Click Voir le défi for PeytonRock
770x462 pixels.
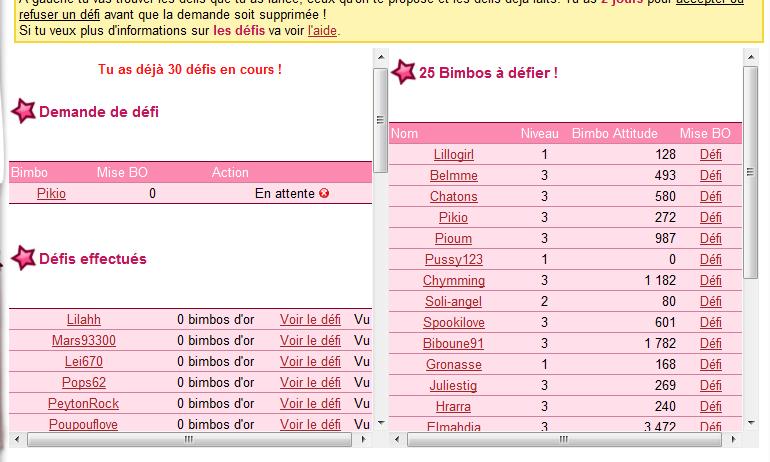(310, 404)
